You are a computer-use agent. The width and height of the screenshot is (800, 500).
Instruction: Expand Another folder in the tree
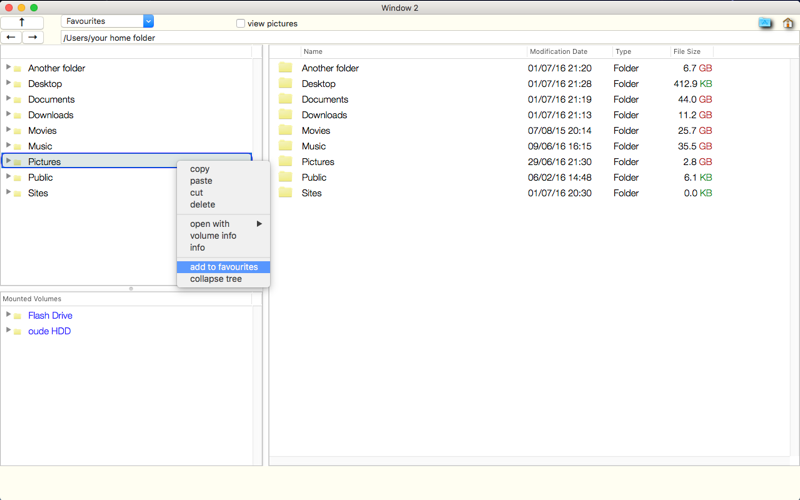[8, 67]
